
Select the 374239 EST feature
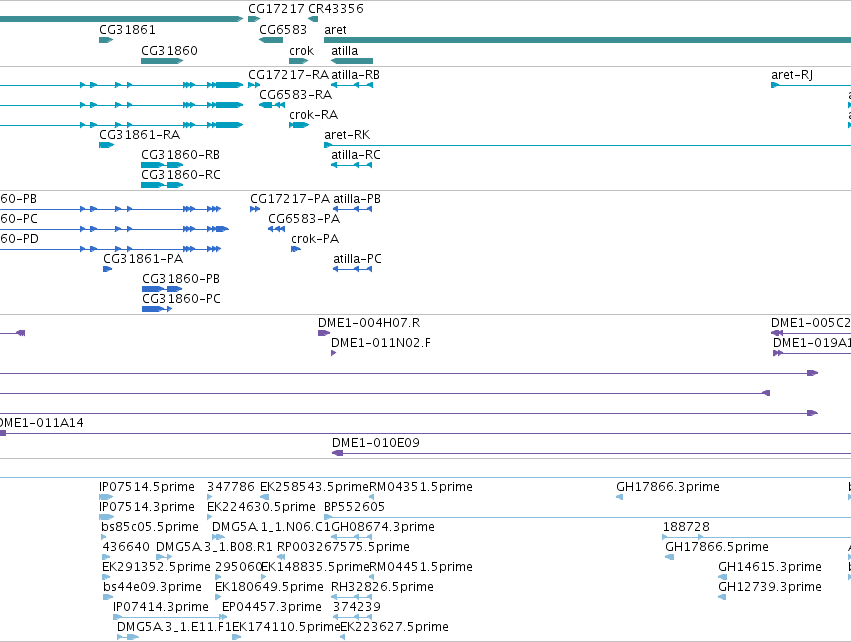pos(353,617)
